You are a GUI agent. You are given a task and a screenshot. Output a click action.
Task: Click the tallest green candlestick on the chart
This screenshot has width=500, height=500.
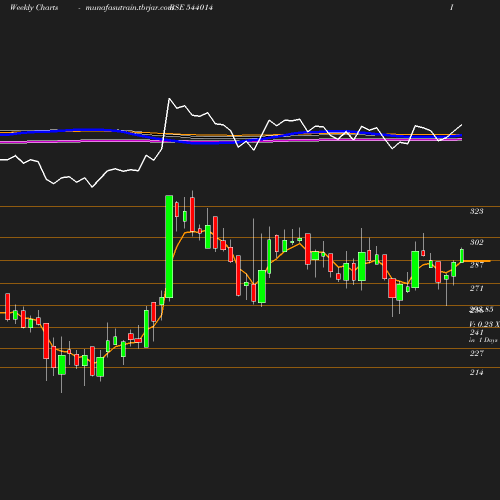pyautogui.click(x=169, y=246)
